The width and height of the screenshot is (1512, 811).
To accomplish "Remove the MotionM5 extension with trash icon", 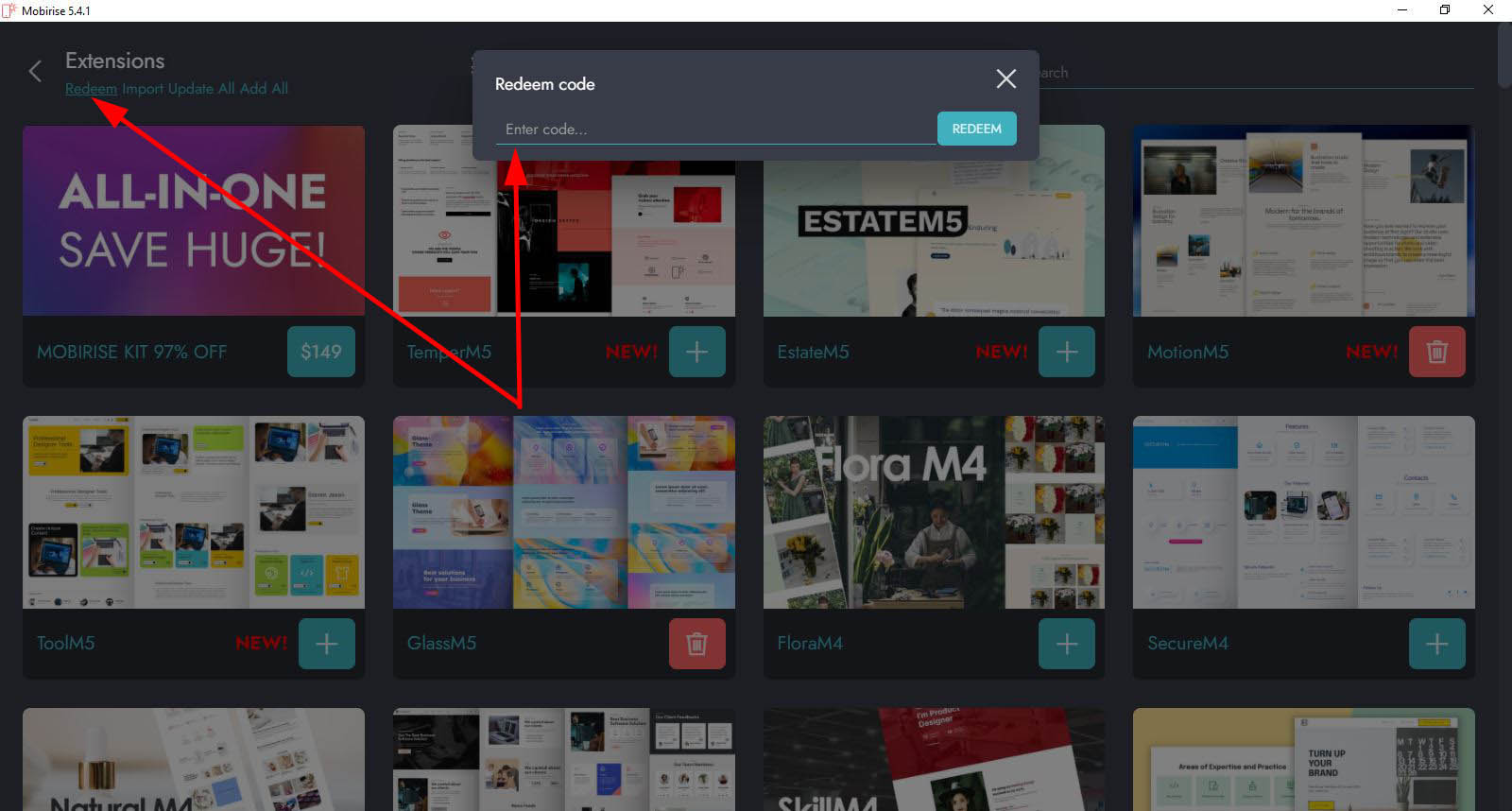I will point(1437,352).
